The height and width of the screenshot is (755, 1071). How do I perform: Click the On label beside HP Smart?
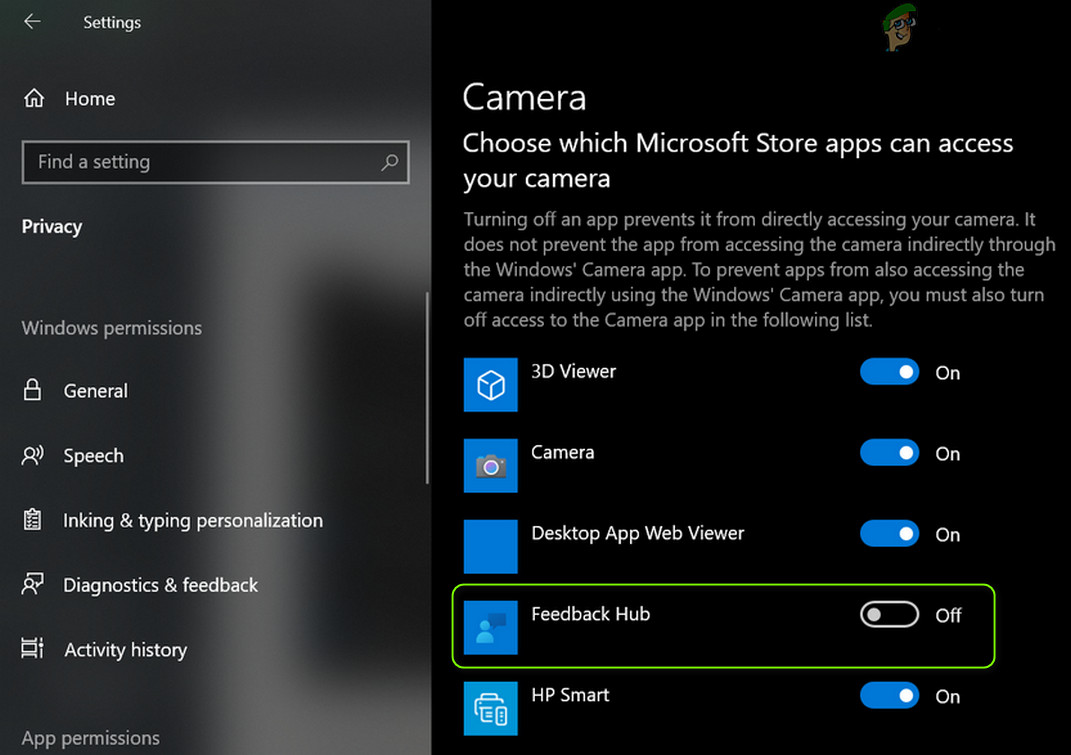point(948,696)
